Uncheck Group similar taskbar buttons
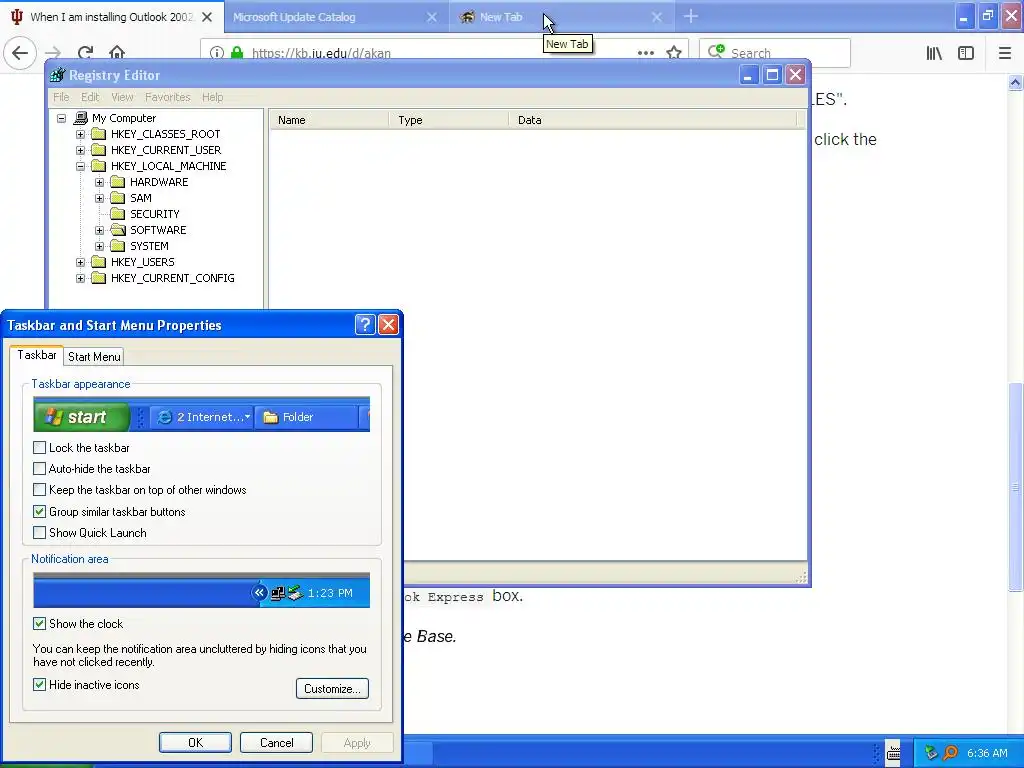This screenshot has height=768, width=1024. pos(39,511)
